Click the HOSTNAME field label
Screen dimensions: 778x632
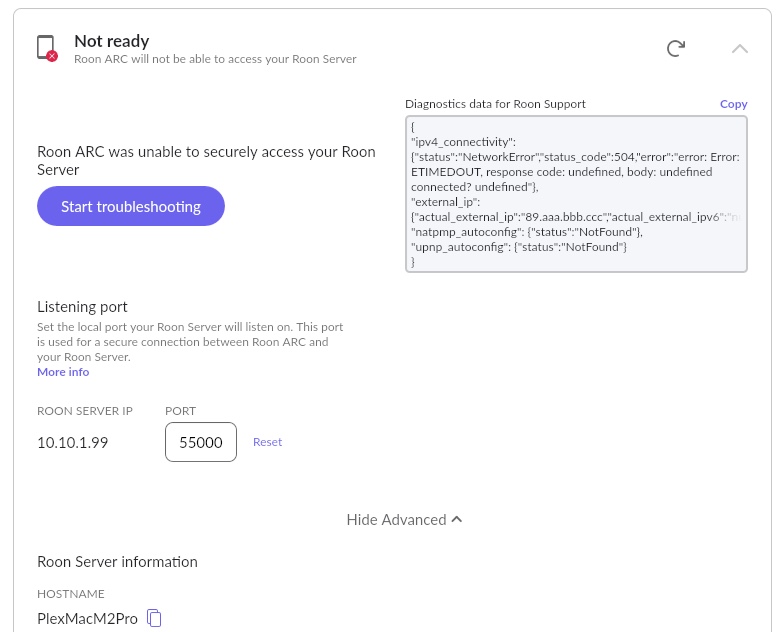[71, 594]
